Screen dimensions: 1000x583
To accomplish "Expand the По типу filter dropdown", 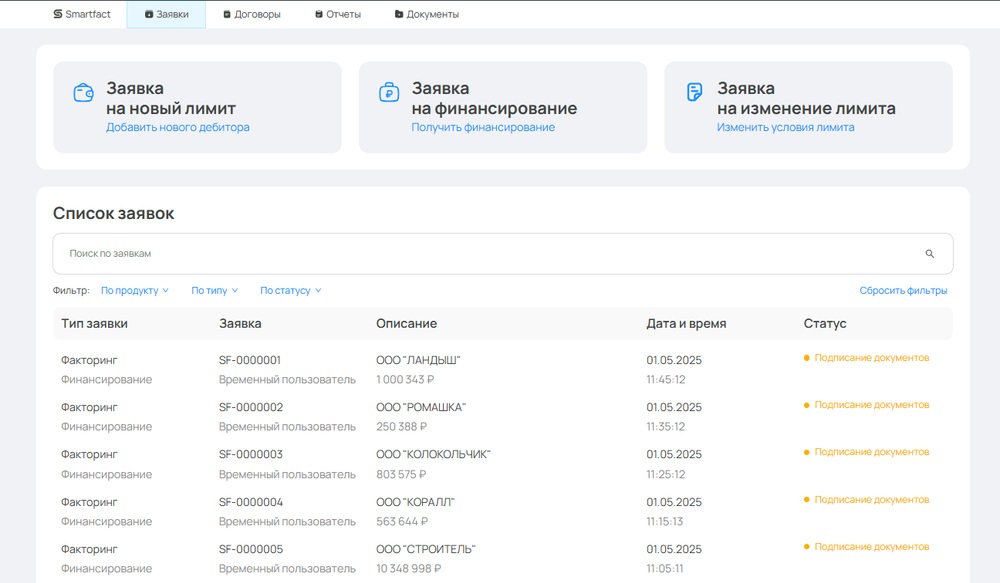I will (212, 290).
